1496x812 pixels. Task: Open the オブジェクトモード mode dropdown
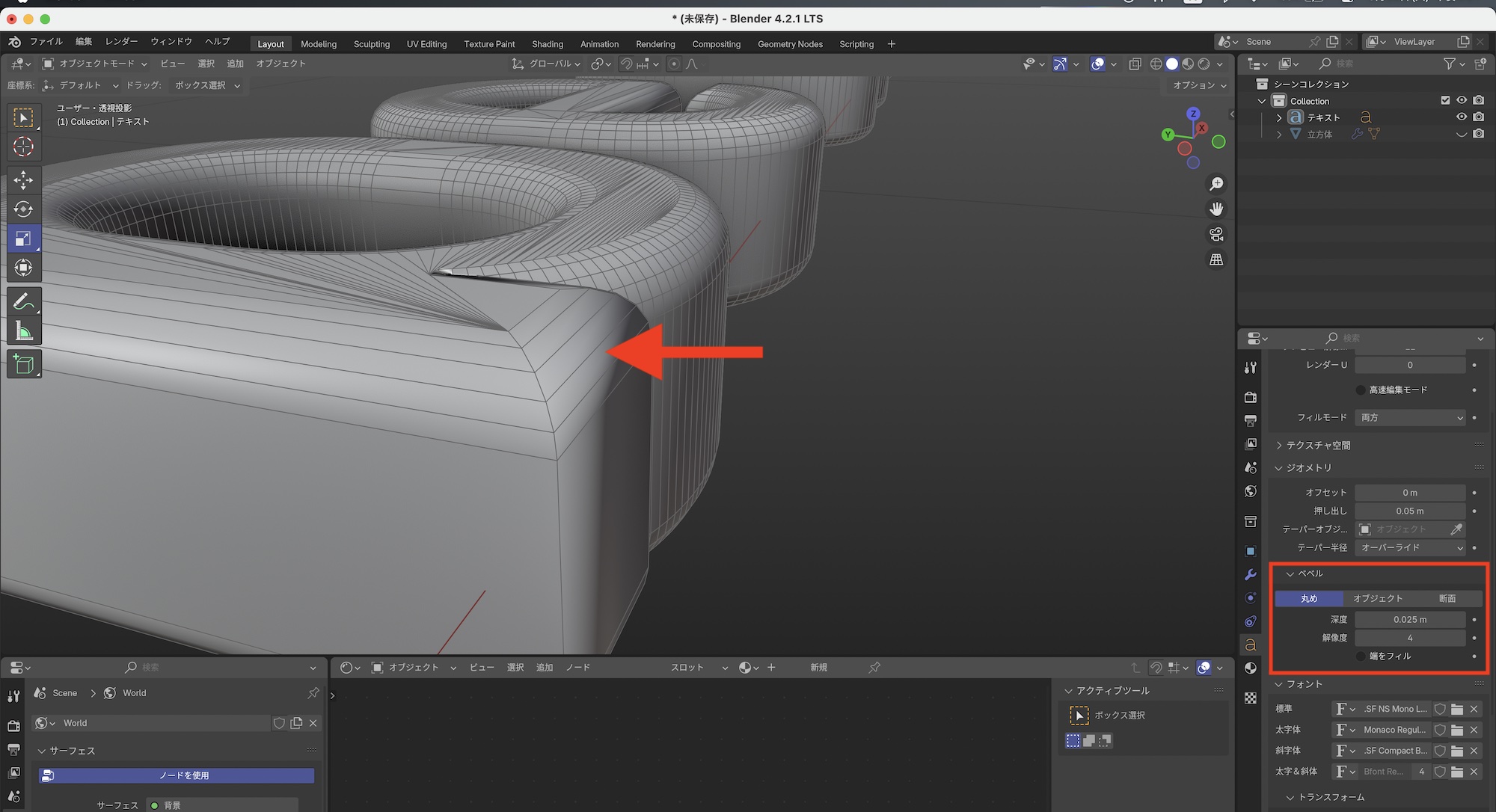(x=95, y=64)
